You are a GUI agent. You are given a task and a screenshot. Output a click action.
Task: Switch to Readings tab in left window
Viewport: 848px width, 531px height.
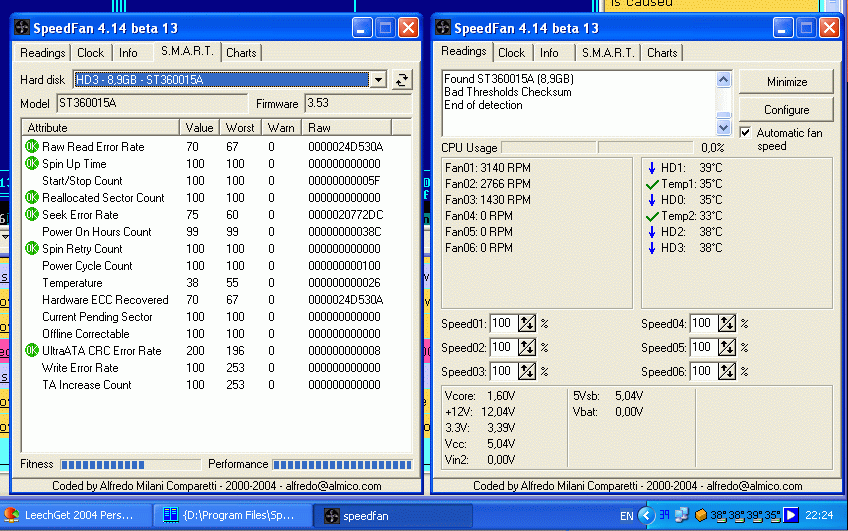42,53
